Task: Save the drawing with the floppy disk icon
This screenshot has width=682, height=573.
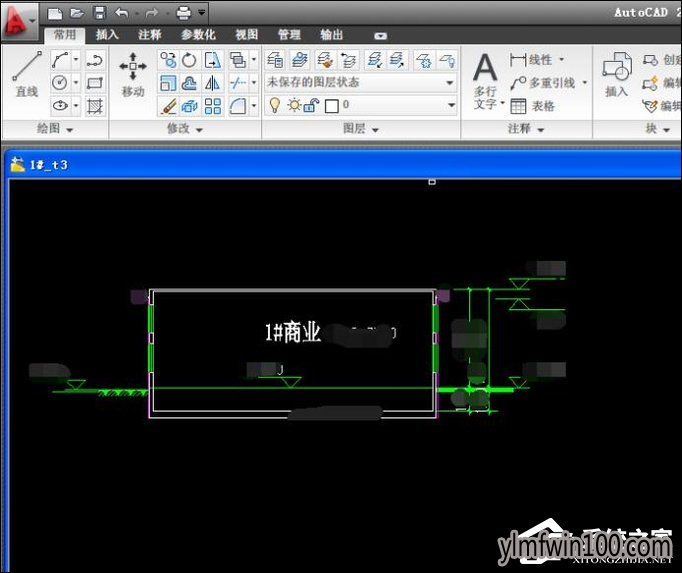Action: pos(100,13)
